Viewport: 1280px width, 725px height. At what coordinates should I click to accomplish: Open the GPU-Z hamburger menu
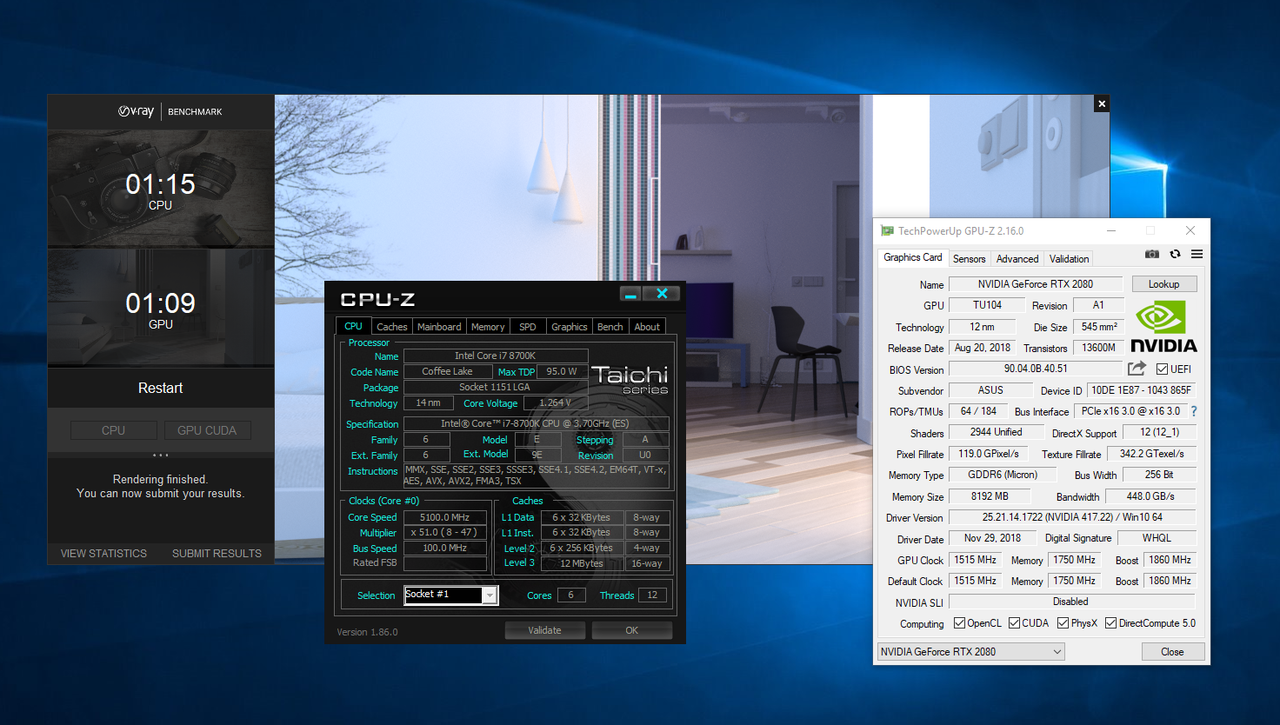coord(1196,255)
